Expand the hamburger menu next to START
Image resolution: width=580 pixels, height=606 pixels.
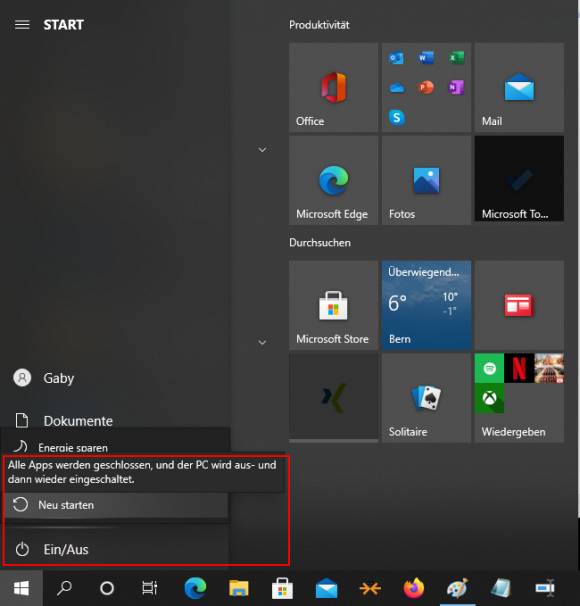click(x=22, y=25)
